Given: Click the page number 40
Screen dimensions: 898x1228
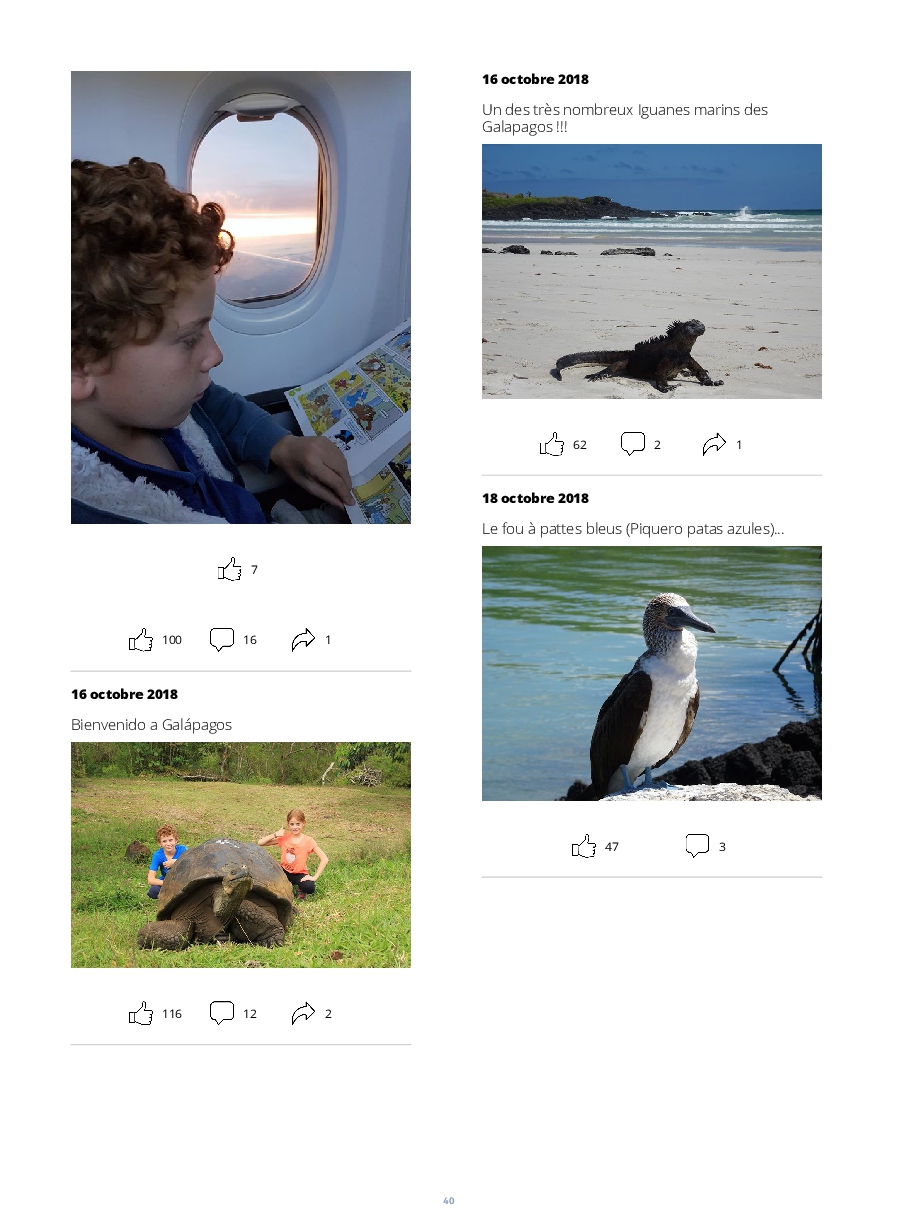Looking at the screenshot, I should [x=449, y=1201].
